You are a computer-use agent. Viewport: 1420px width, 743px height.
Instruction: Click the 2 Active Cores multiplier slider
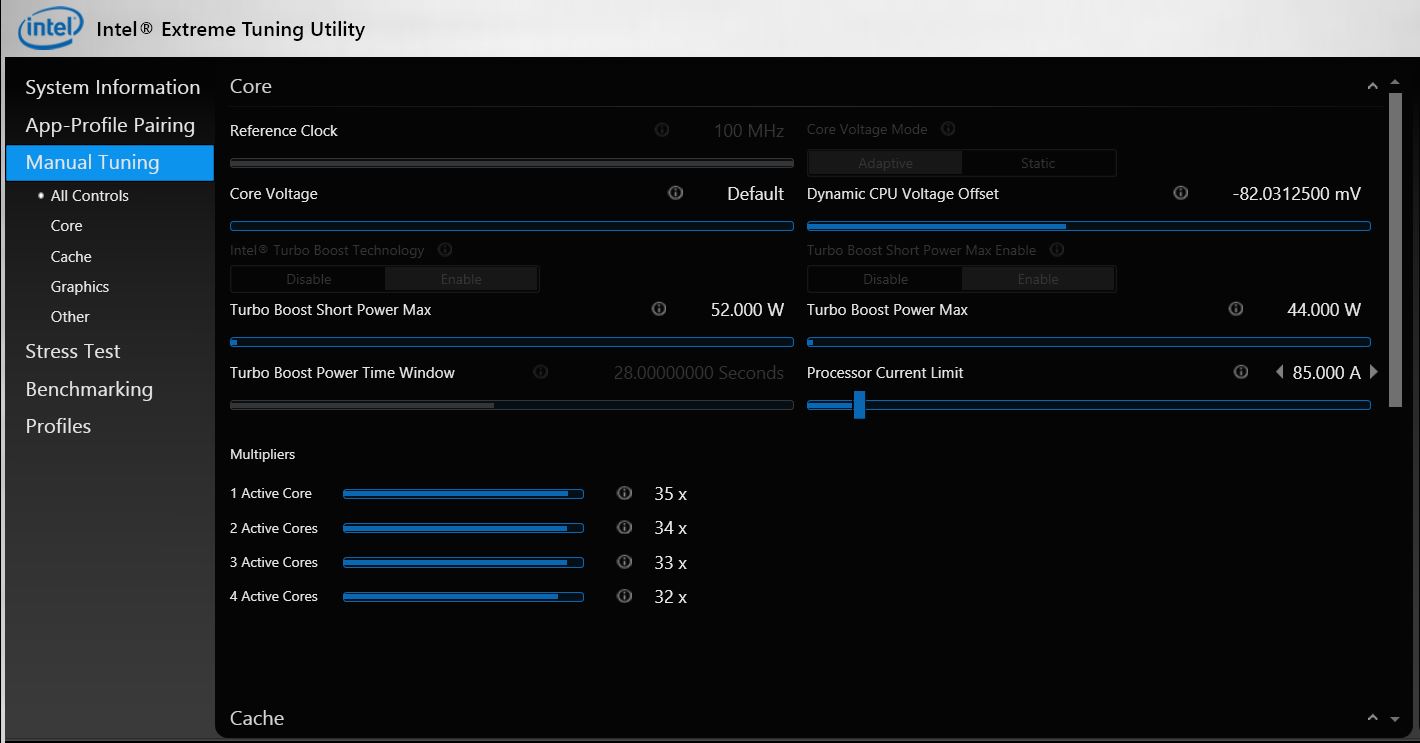[463, 527]
